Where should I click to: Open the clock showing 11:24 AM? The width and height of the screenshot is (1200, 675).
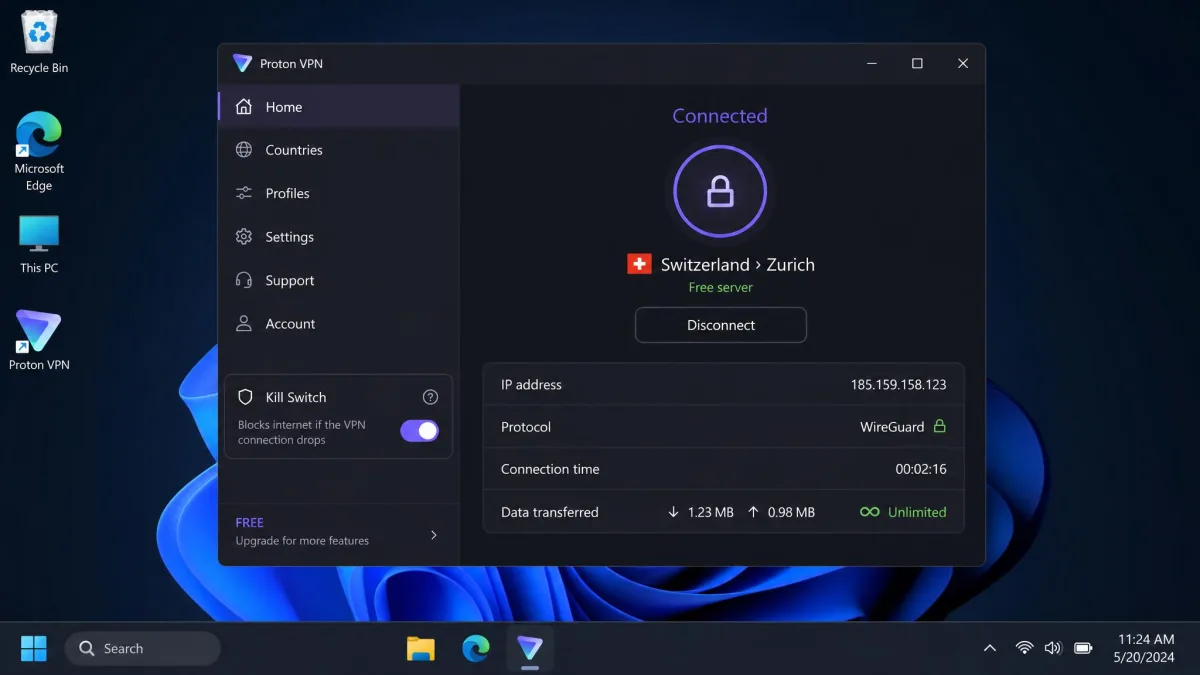[1145, 648]
